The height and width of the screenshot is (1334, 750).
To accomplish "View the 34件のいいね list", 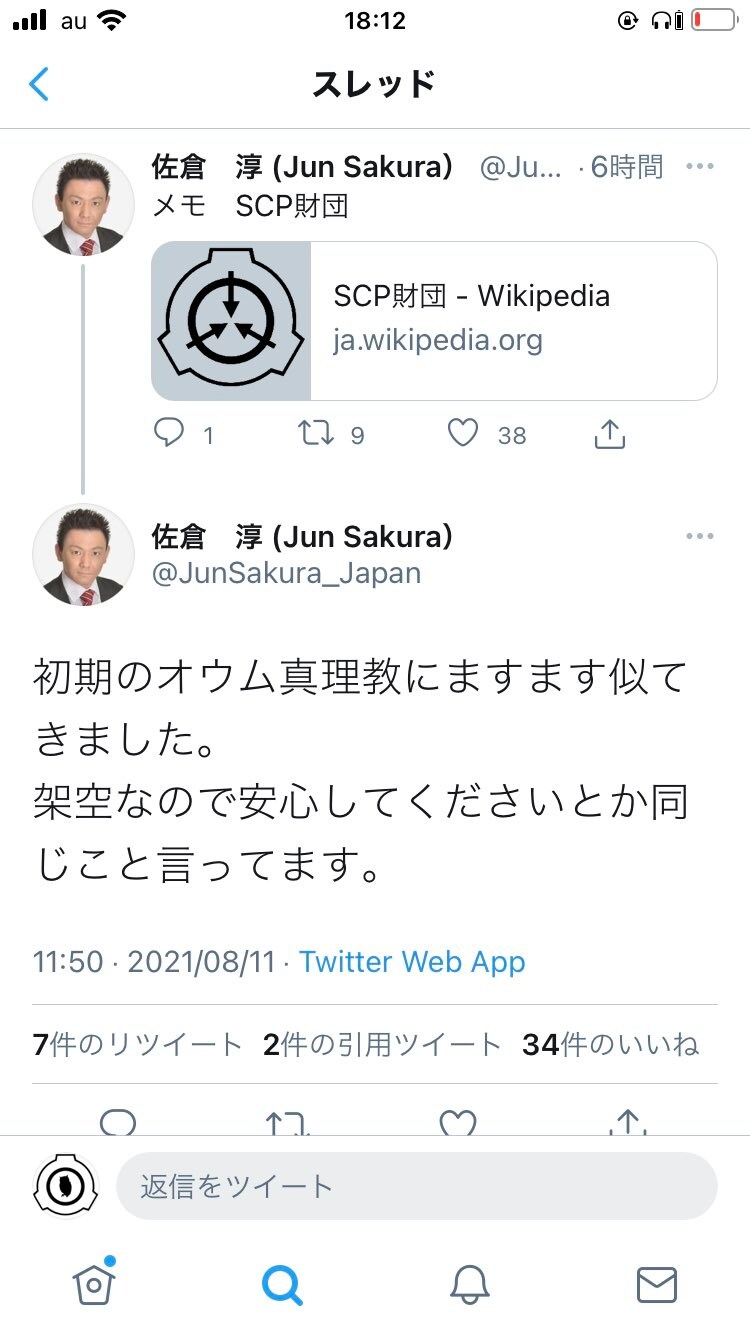I will coord(610,1045).
